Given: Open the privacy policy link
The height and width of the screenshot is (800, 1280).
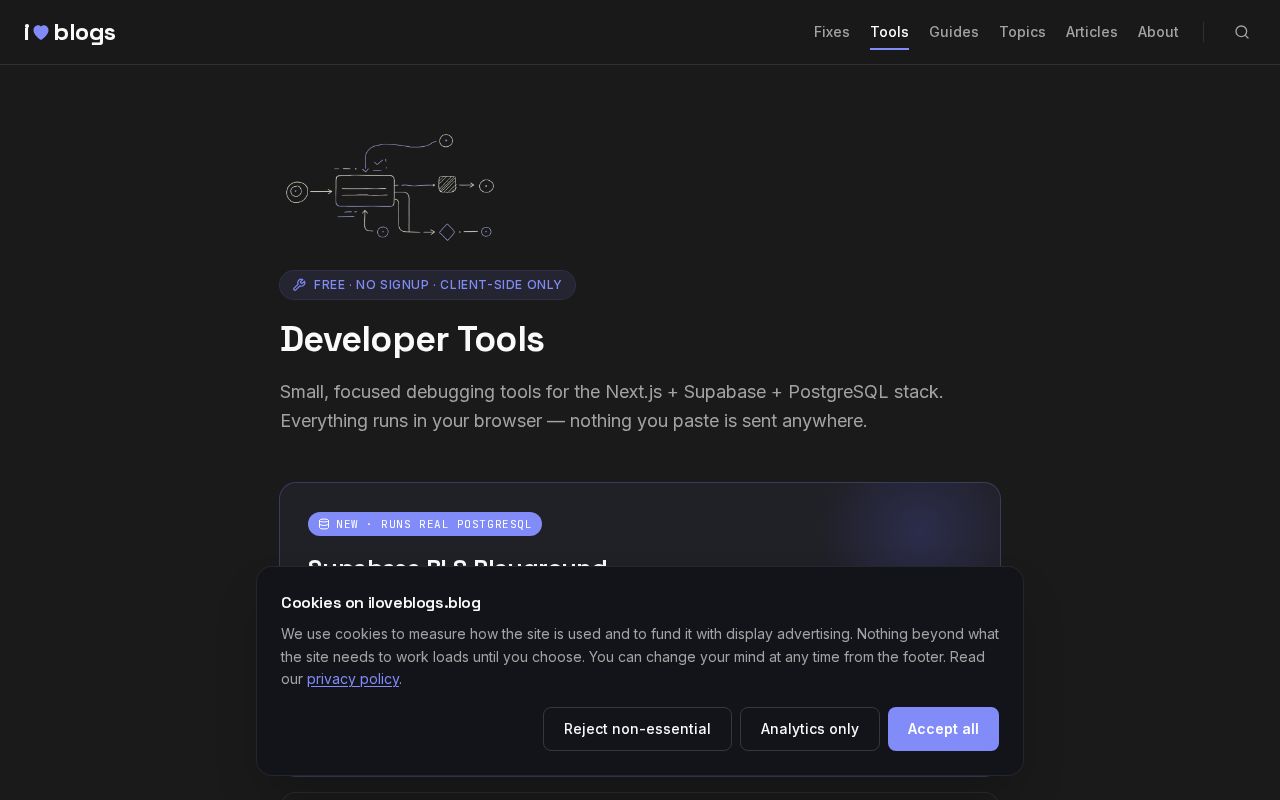Looking at the screenshot, I should (353, 679).
